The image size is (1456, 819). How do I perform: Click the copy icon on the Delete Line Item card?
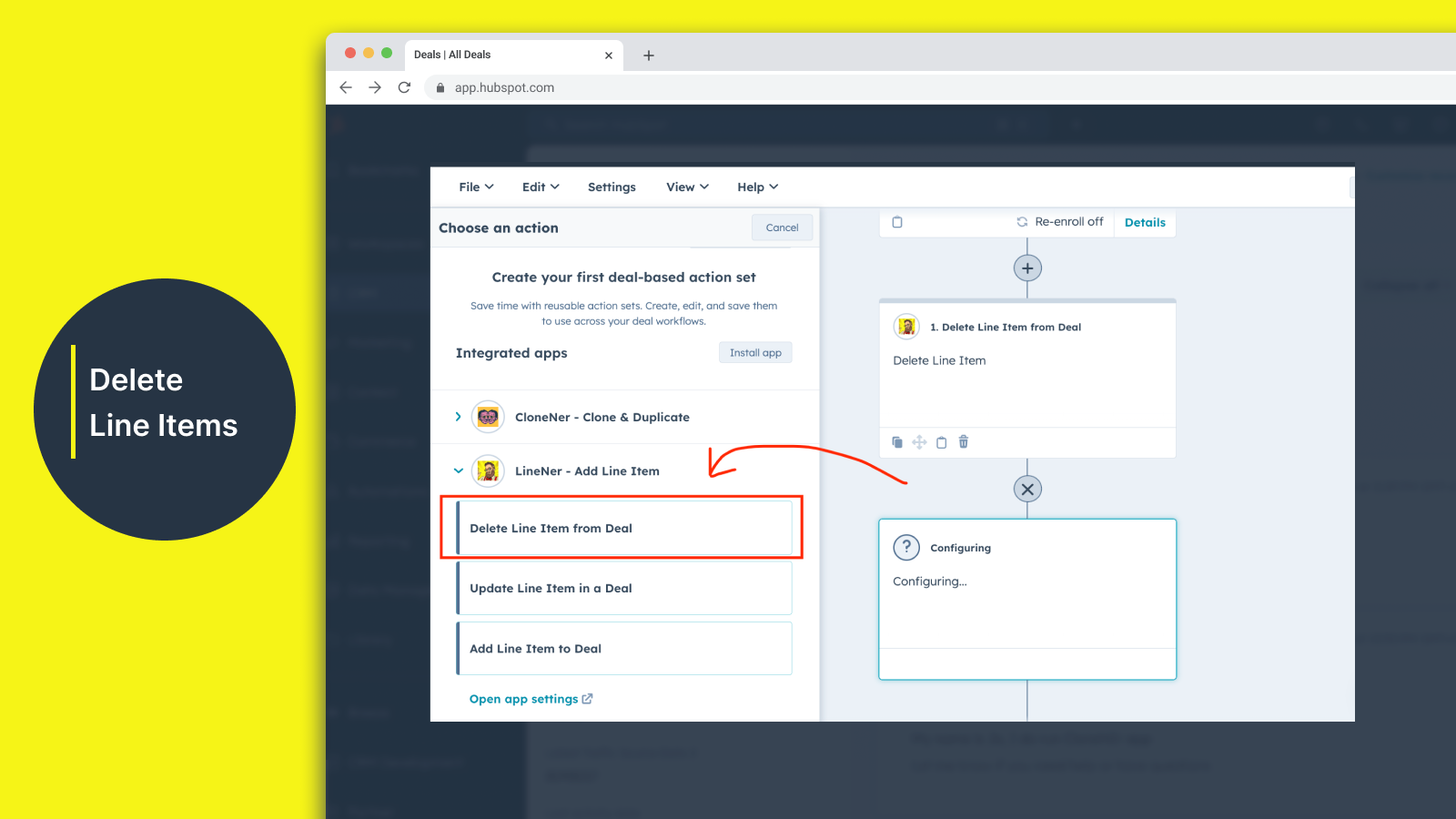(897, 442)
